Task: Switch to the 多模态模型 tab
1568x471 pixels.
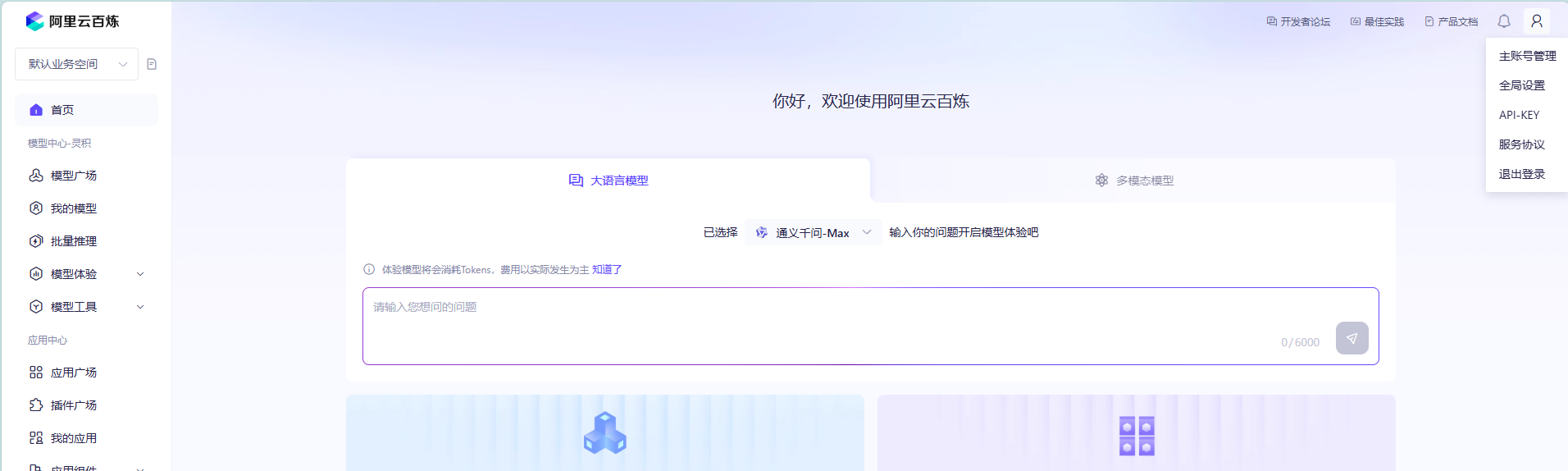Action: (1134, 181)
